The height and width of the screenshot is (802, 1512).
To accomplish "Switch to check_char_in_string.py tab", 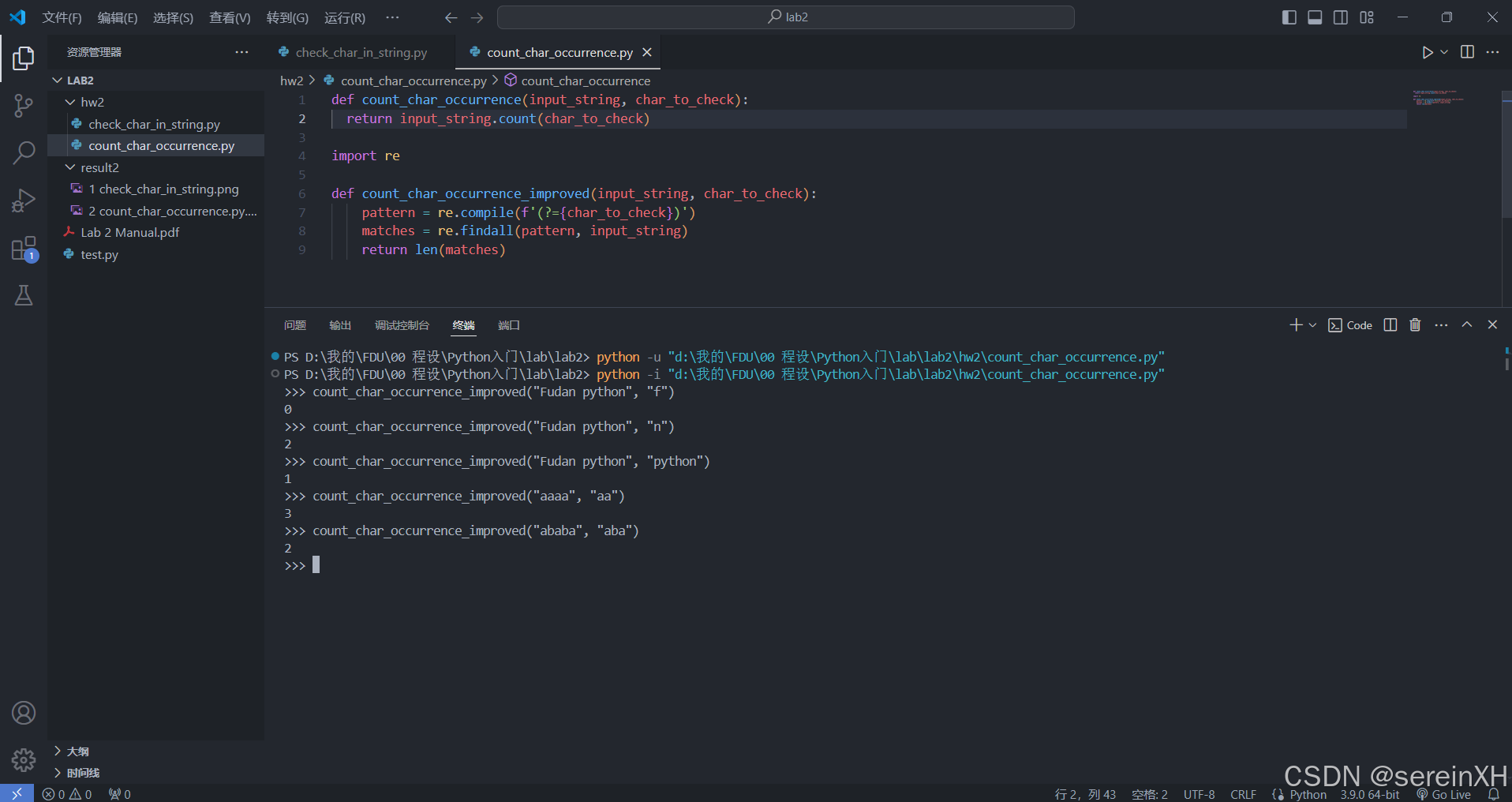I will 361,52.
